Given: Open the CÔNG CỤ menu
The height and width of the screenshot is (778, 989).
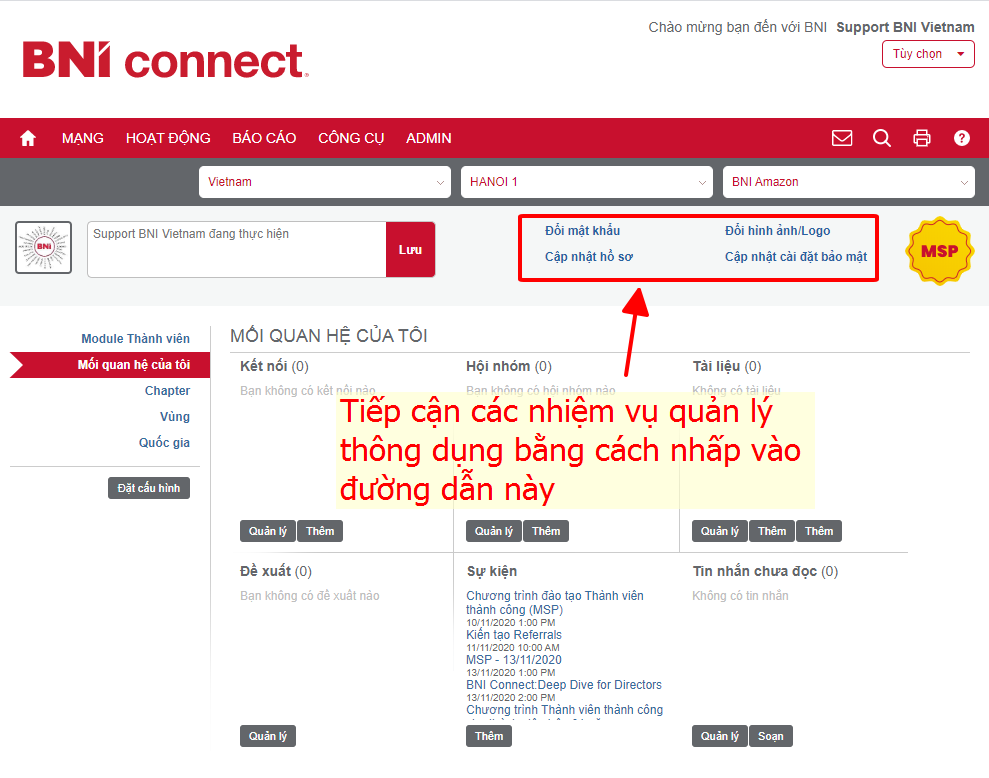Looking at the screenshot, I should click(351, 138).
